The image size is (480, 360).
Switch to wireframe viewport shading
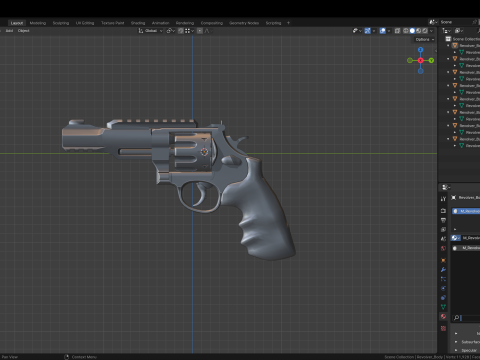tap(406, 31)
